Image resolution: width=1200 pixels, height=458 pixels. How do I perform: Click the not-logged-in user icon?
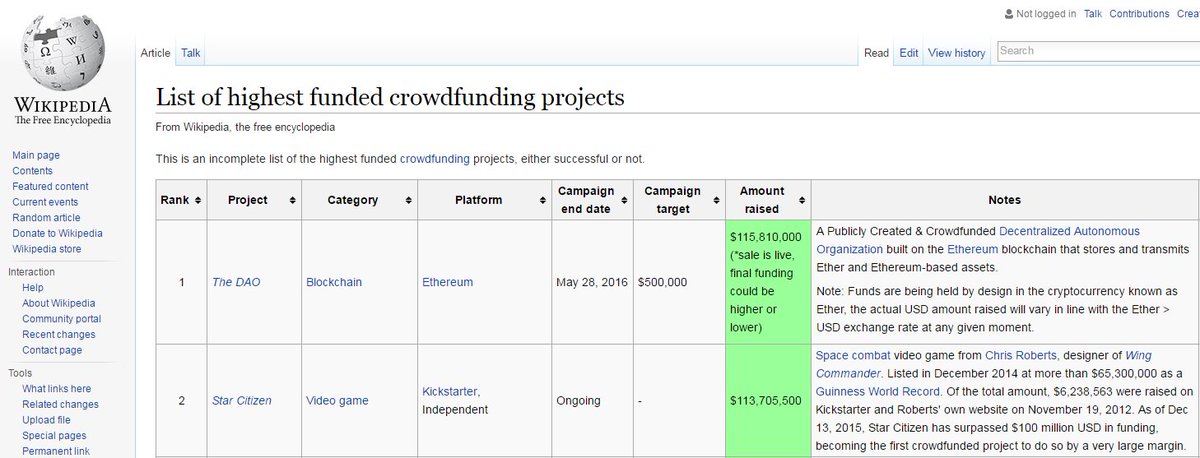point(1007,14)
